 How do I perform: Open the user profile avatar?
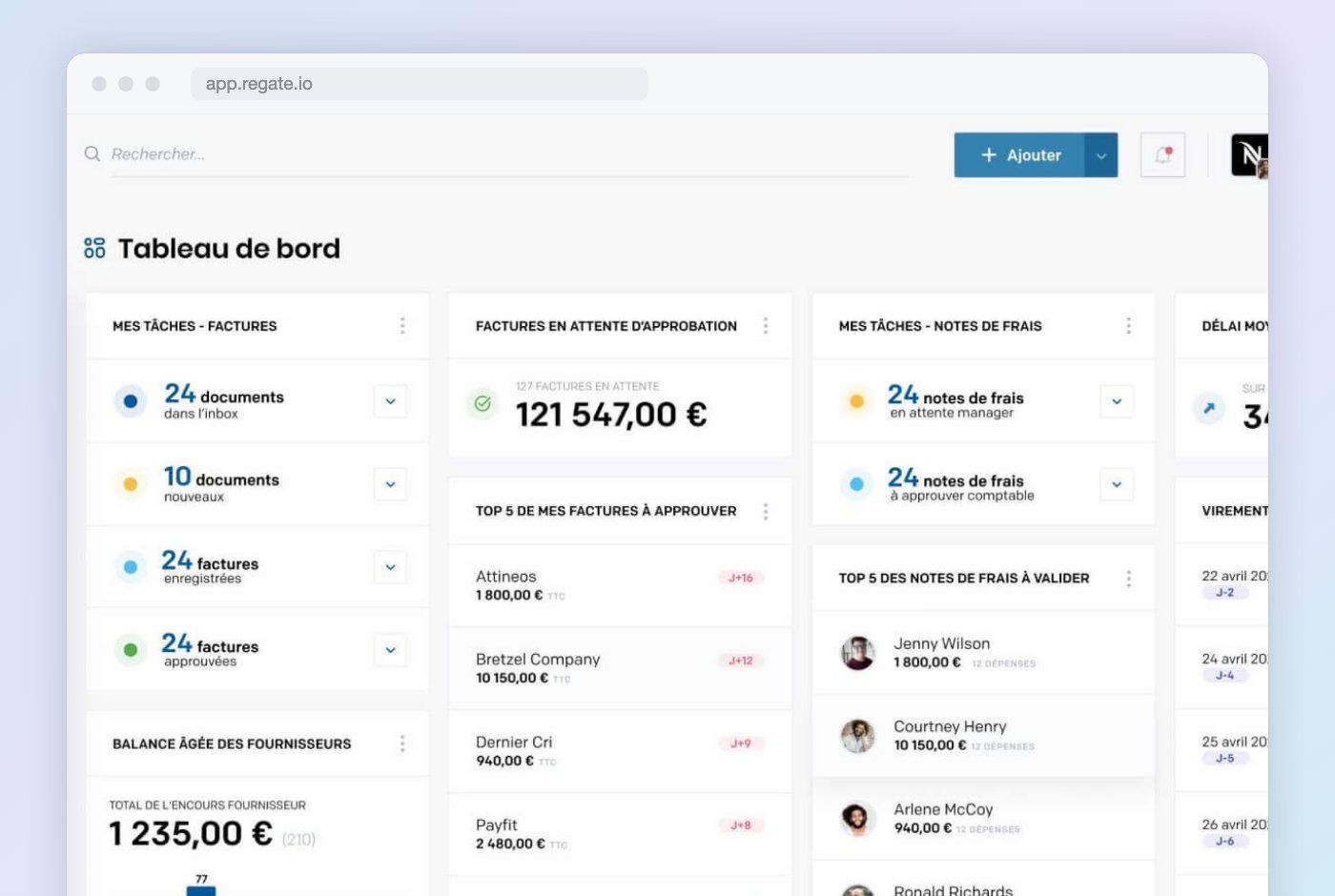[x=1250, y=155]
